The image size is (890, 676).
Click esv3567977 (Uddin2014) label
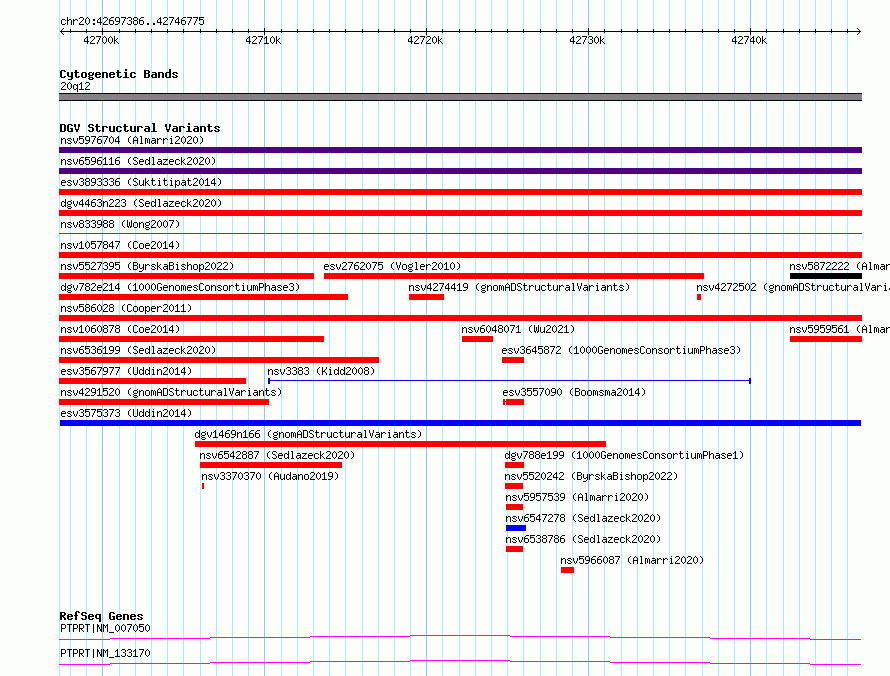pyautogui.click(x=126, y=371)
